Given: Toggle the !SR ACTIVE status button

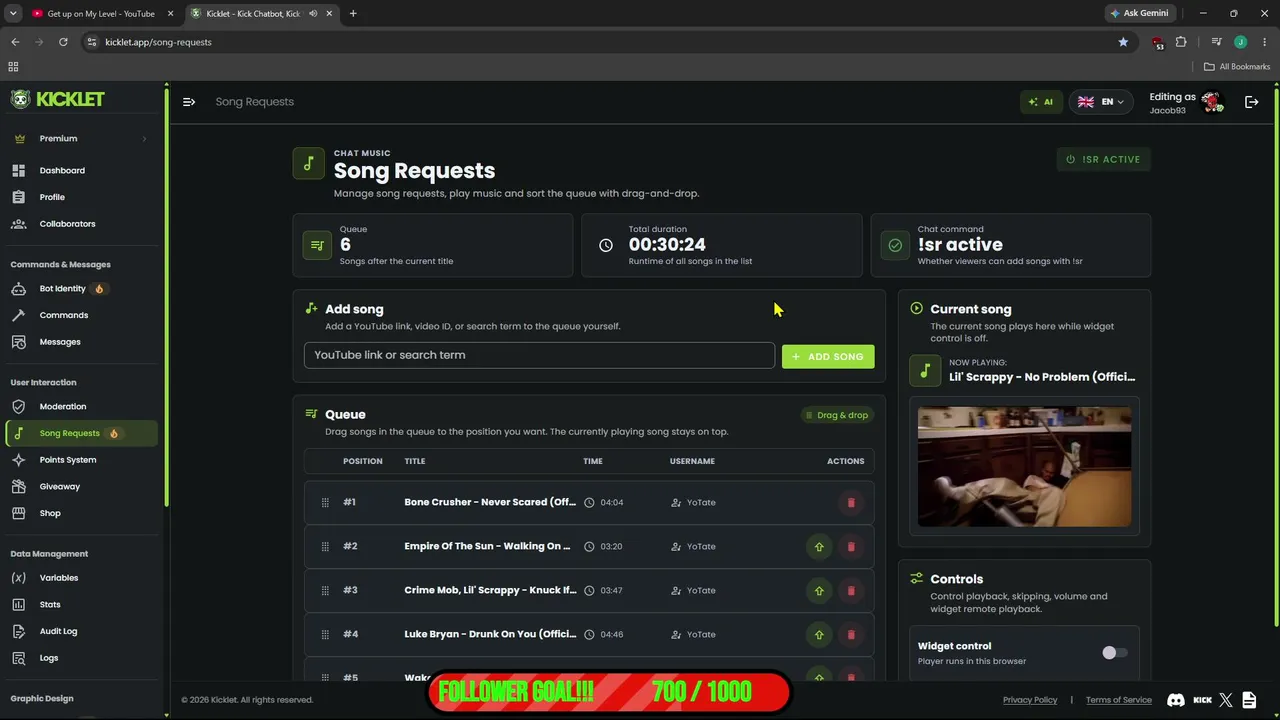Looking at the screenshot, I should 1104,159.
